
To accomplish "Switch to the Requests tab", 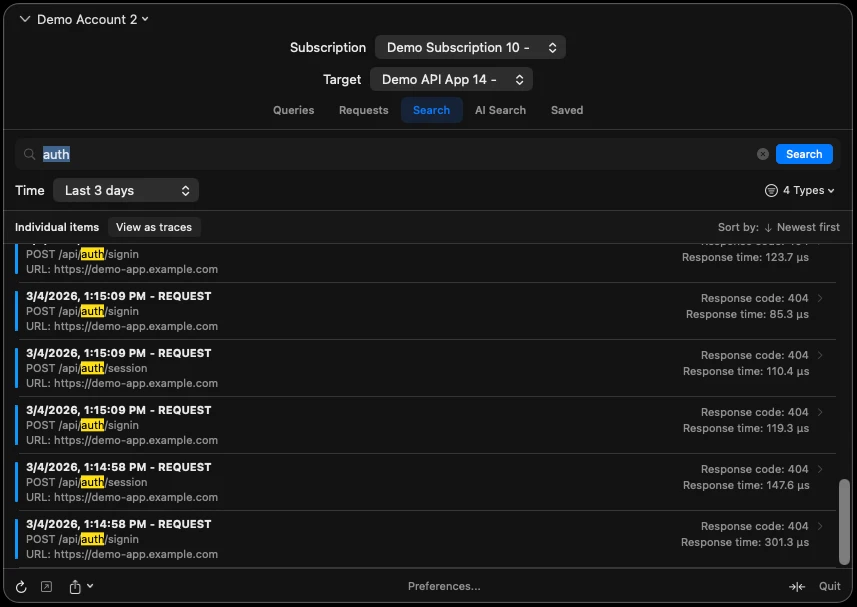I will click(363, 110).
